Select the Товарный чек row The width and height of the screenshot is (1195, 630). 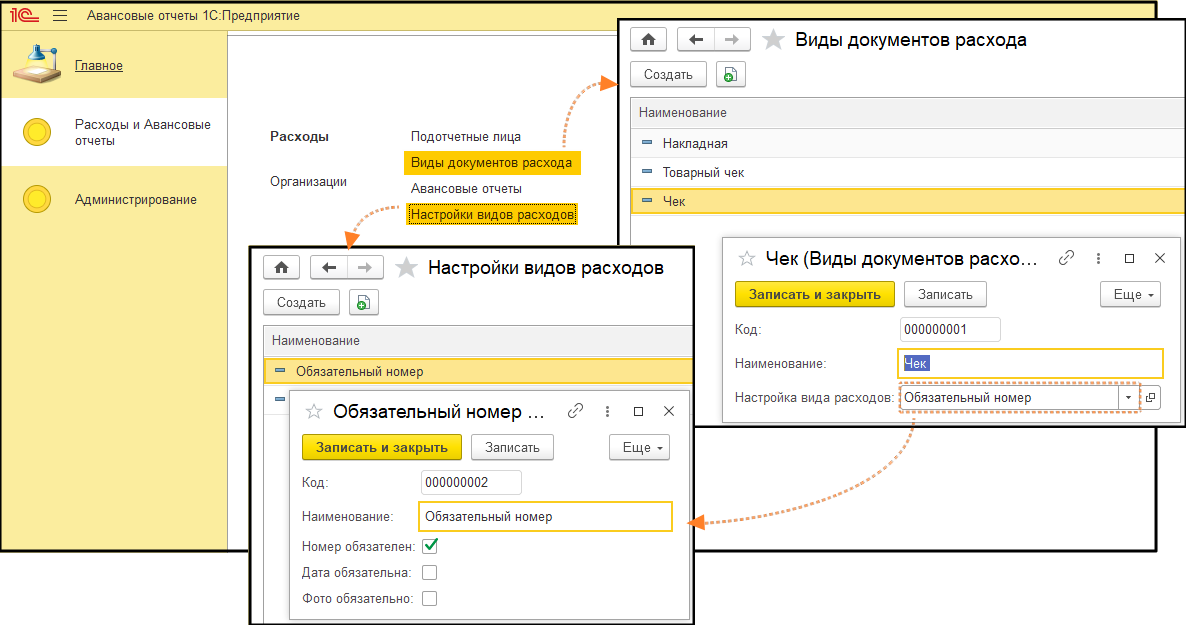tap(907, 172)
